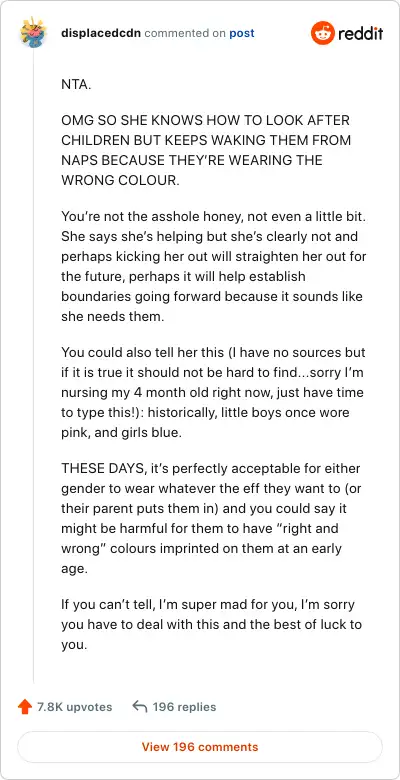Click the 'THESE DAYS' paragraph text
Screen dimensions: 400x780
(x=211, y=519)
